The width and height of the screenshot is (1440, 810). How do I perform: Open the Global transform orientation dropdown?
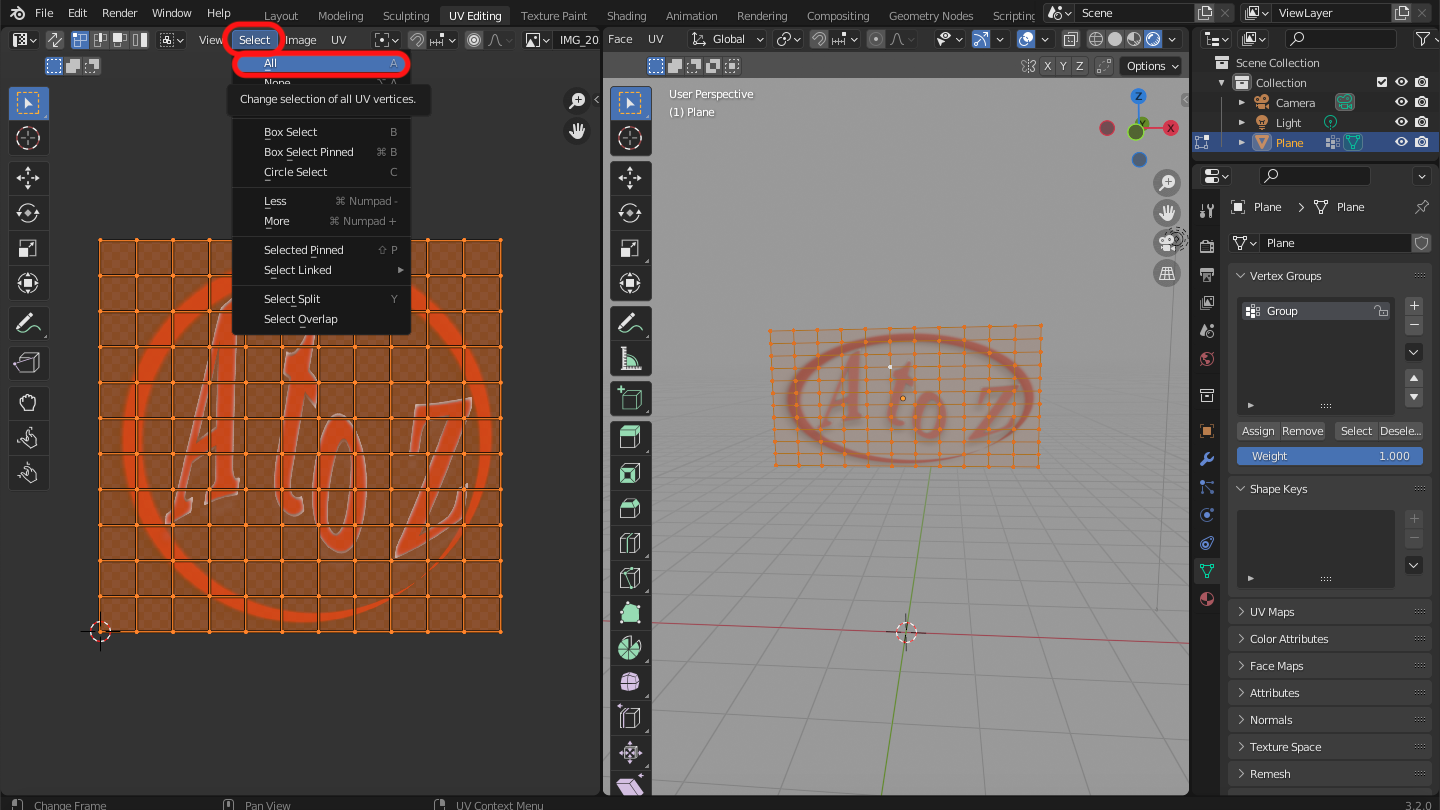click(728, 39)
